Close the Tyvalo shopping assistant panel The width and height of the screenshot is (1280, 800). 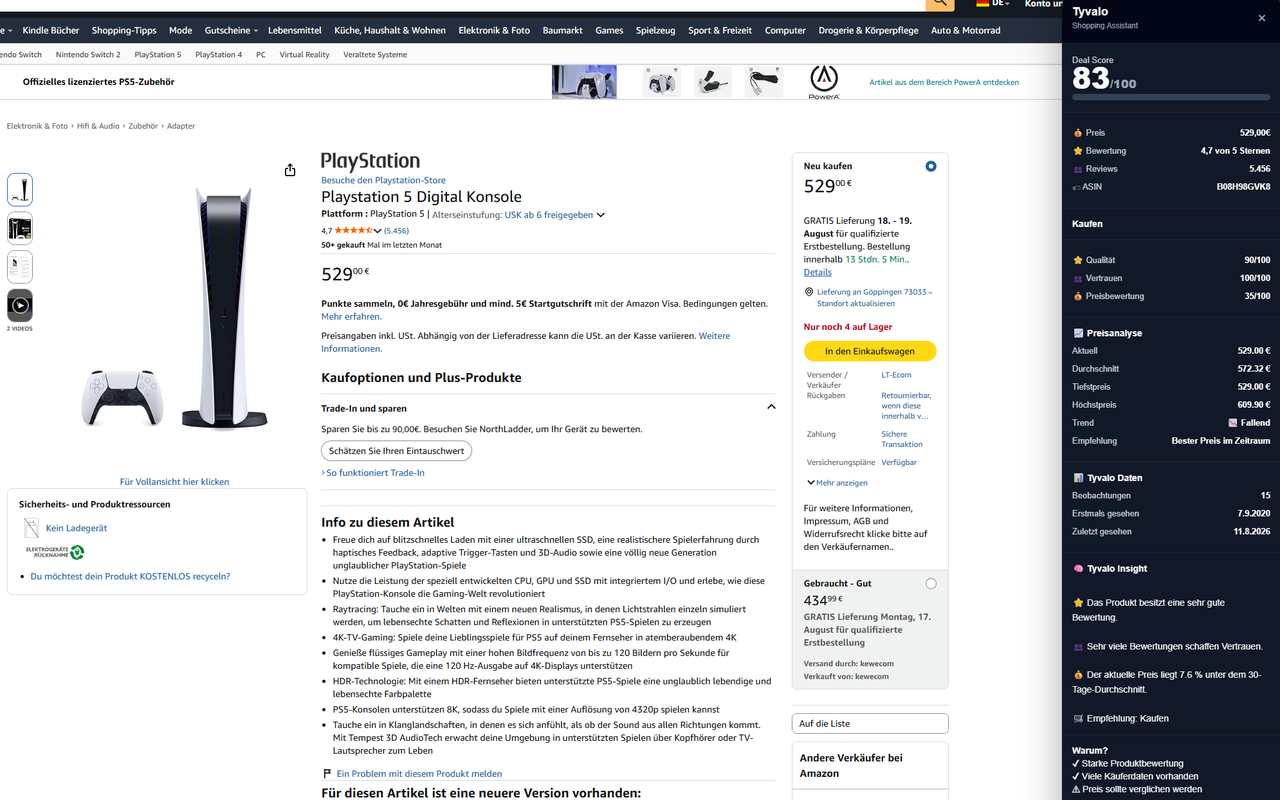coord(1261,18)
